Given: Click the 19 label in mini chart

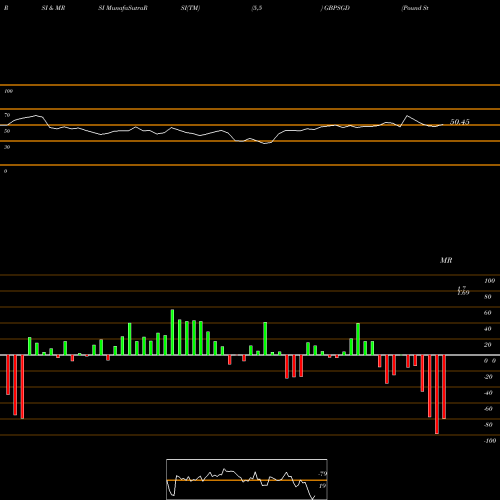Looking at the screenshot, I should click(x=322, y=486).
